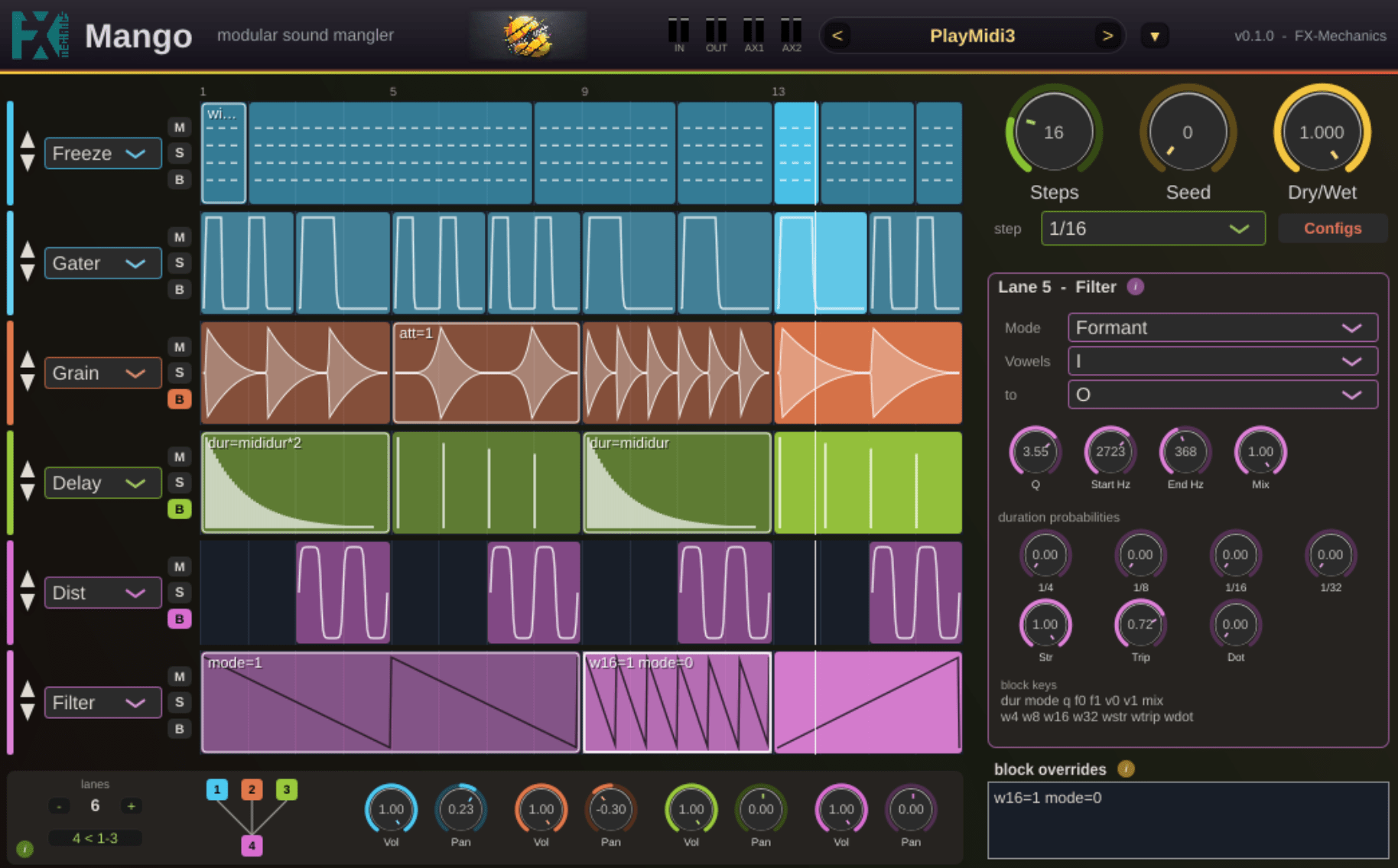Go to previous preset arrow
Image resolution: width=1398 pixels, height=868 pixels.
tap(837, 36)
